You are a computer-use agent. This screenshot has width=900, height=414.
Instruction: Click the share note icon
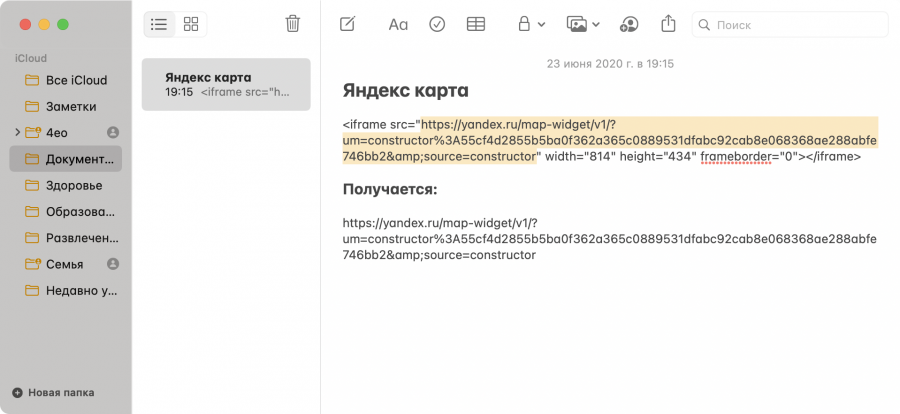(669, 24)
